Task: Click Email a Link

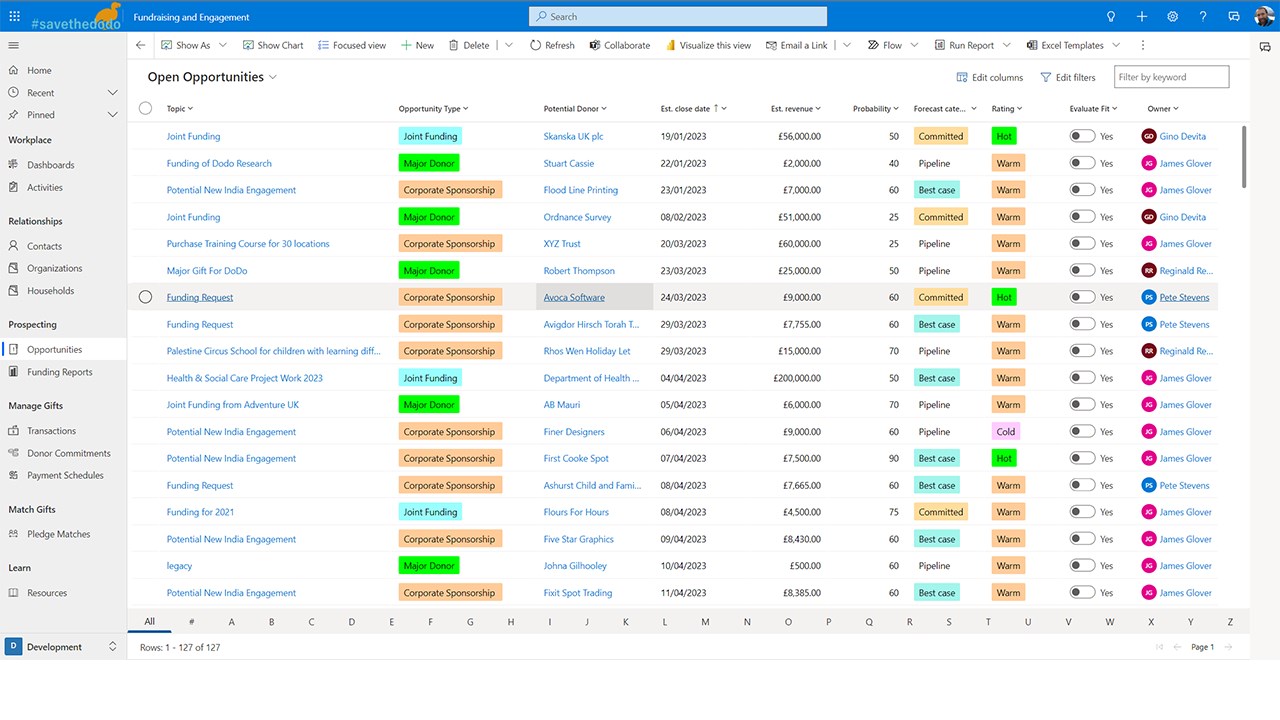Action: coord(797,45)
